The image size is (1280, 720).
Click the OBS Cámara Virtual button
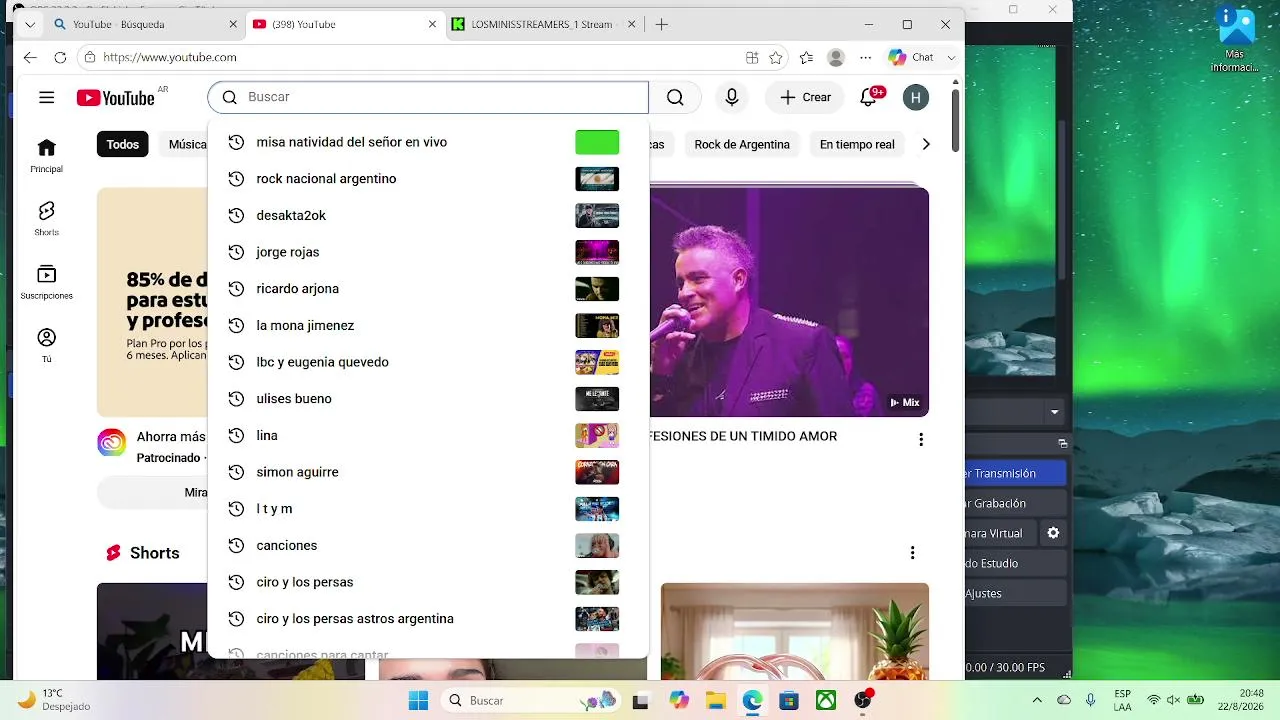tap(1001, 533)
